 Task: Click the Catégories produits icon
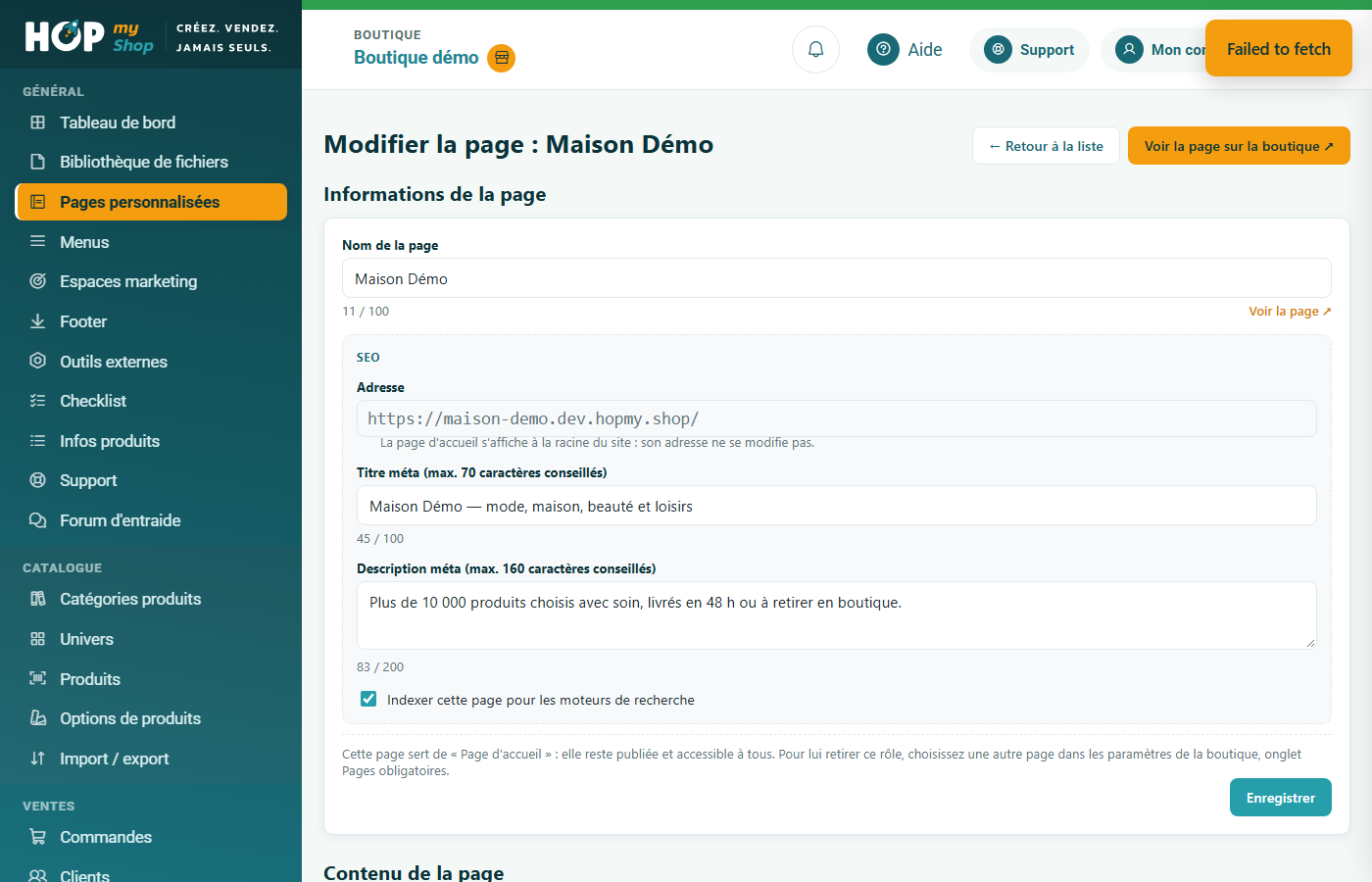click(x=38, y=599)
